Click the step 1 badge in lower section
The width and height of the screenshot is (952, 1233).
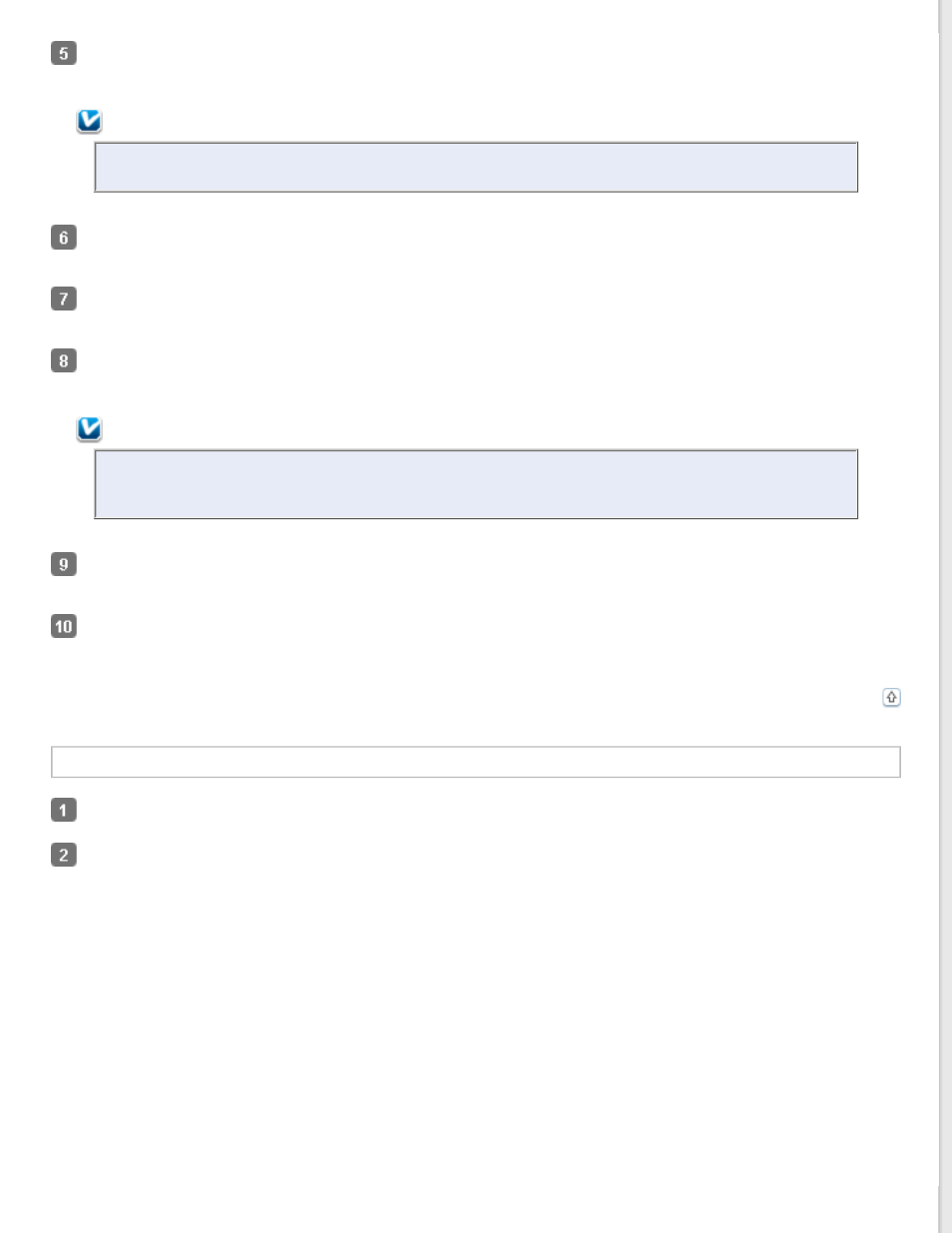pos(64,810)
